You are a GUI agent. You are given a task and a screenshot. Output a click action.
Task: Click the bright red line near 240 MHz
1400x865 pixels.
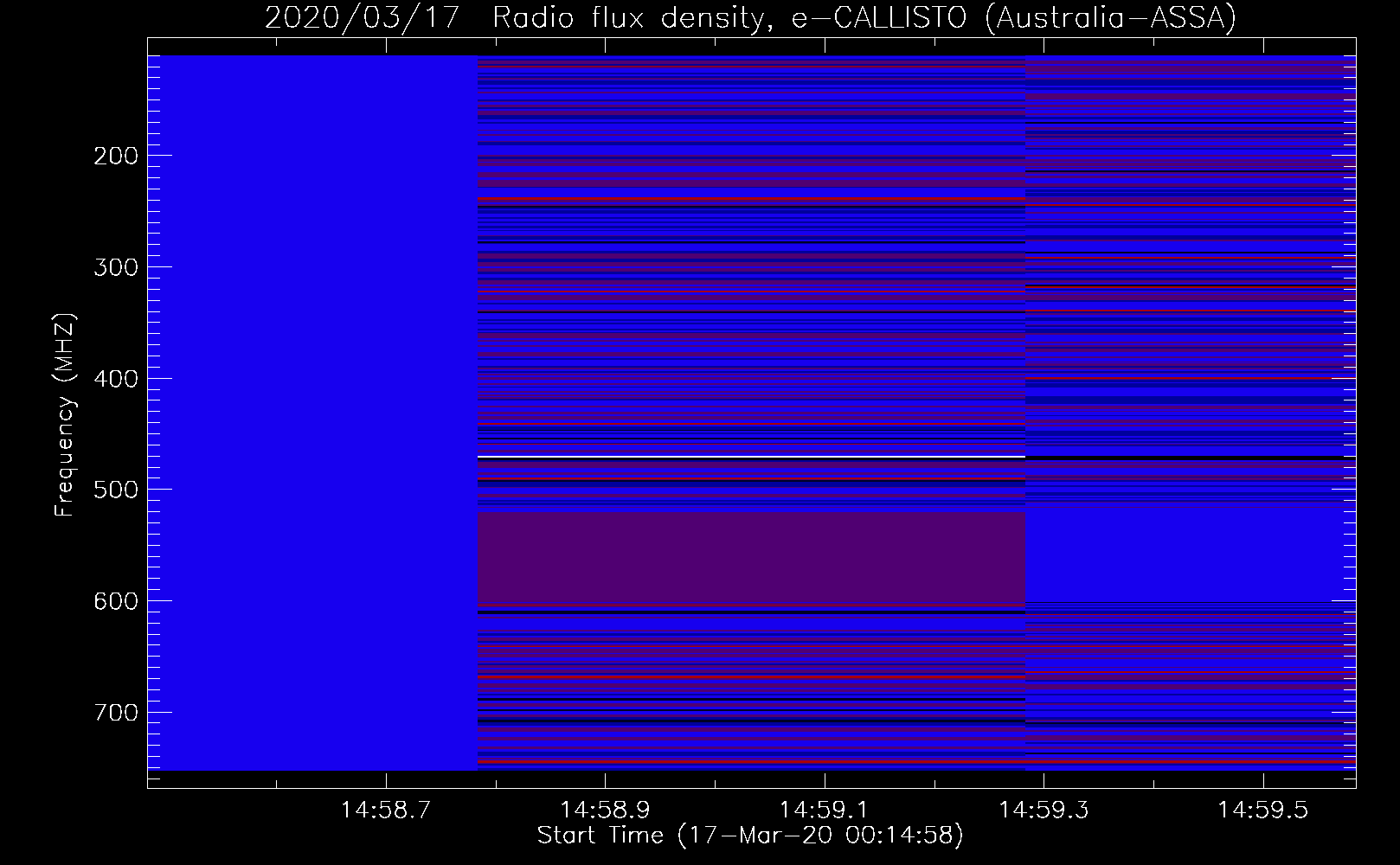point(751,199)
